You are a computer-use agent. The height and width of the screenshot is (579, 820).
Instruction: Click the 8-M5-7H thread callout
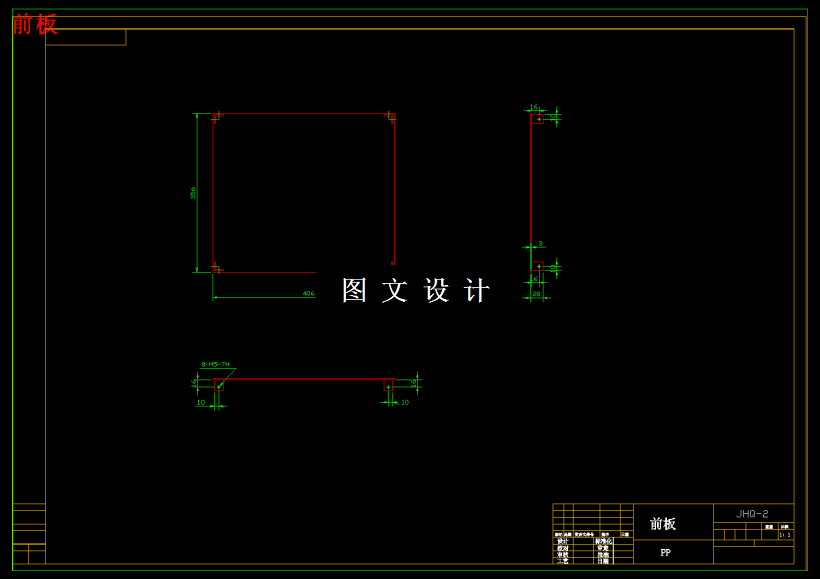(x=215, y=364)
